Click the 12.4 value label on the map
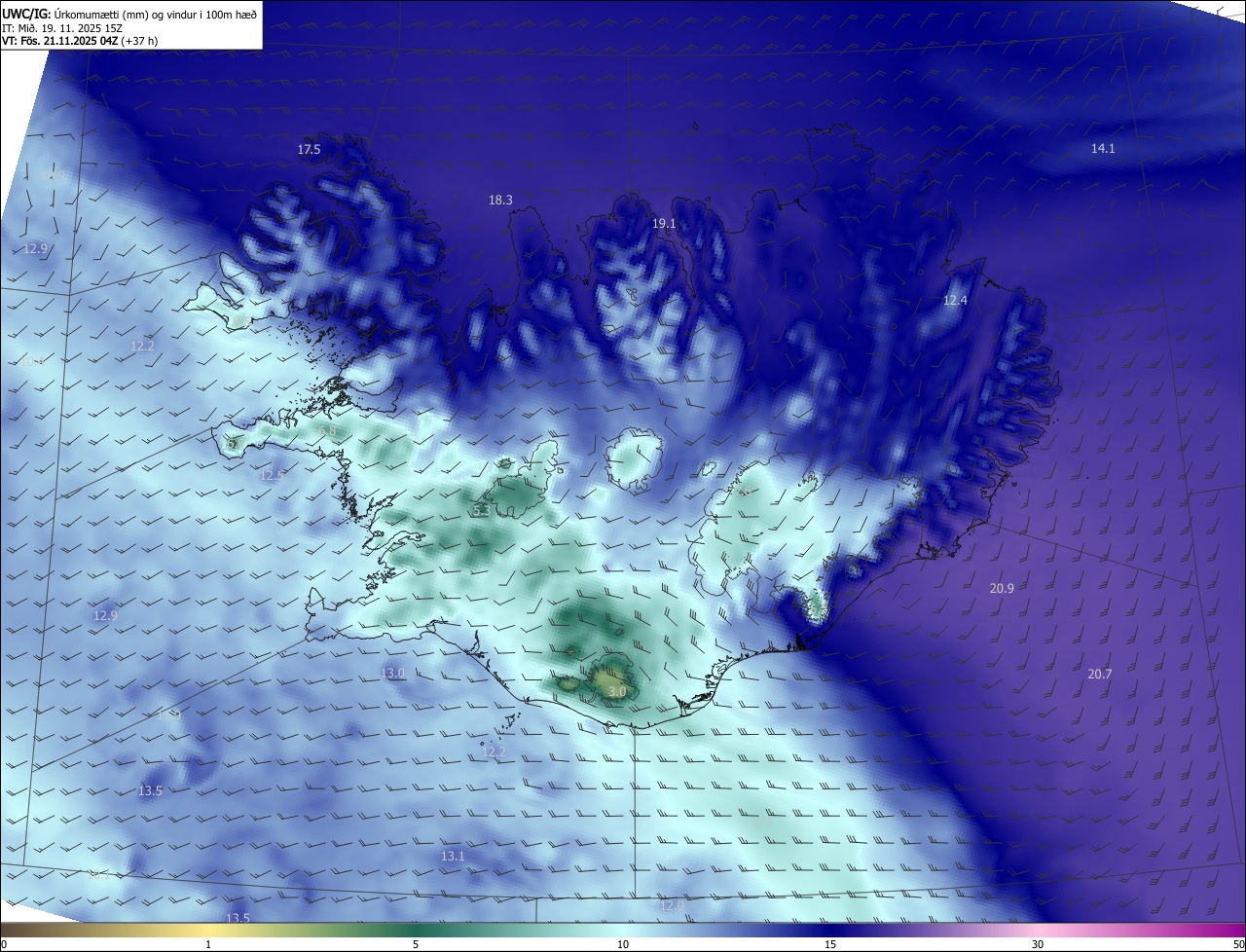This screenshot has width=1246, height=952. click(x=955, y=300)
